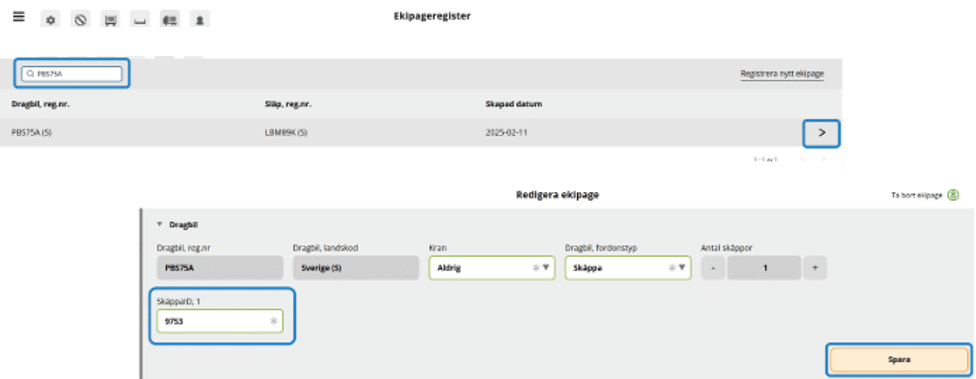
Task: Click Registrera nytt ekipage link
Action: click(x=782, y=73)
